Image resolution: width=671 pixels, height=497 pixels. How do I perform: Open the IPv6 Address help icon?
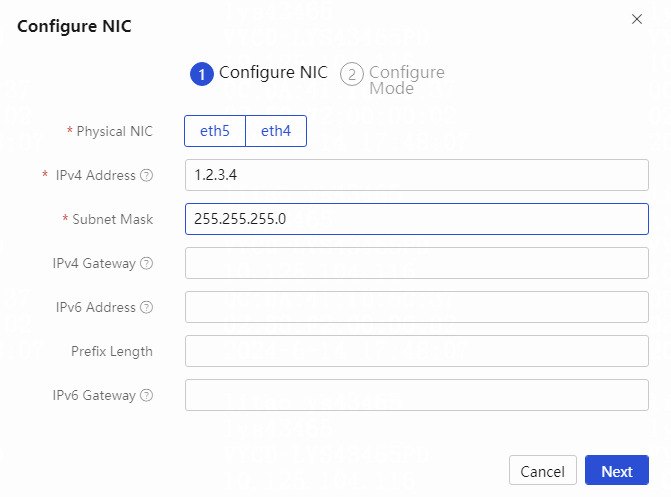(x=147, y=307)
